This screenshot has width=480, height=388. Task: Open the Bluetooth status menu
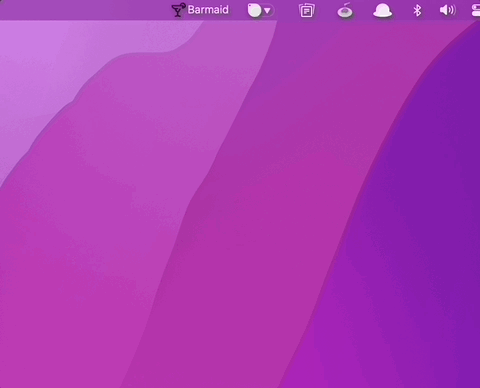pyautogui.click(x=417, y=11)
